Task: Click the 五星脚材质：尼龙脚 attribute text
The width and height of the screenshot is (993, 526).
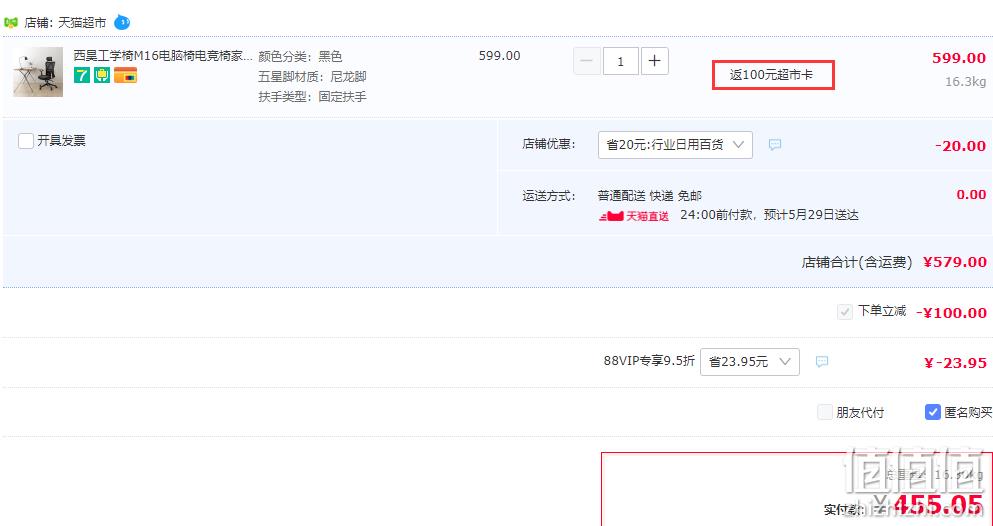Action: coord(312,77)
